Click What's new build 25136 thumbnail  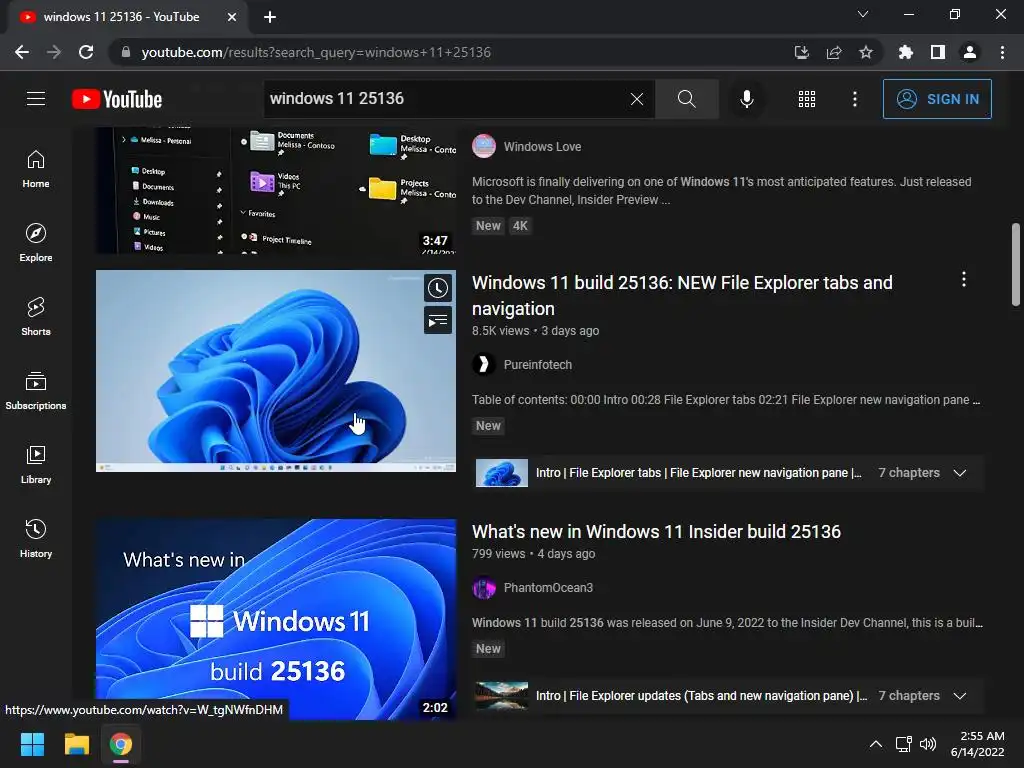[276, 619]
